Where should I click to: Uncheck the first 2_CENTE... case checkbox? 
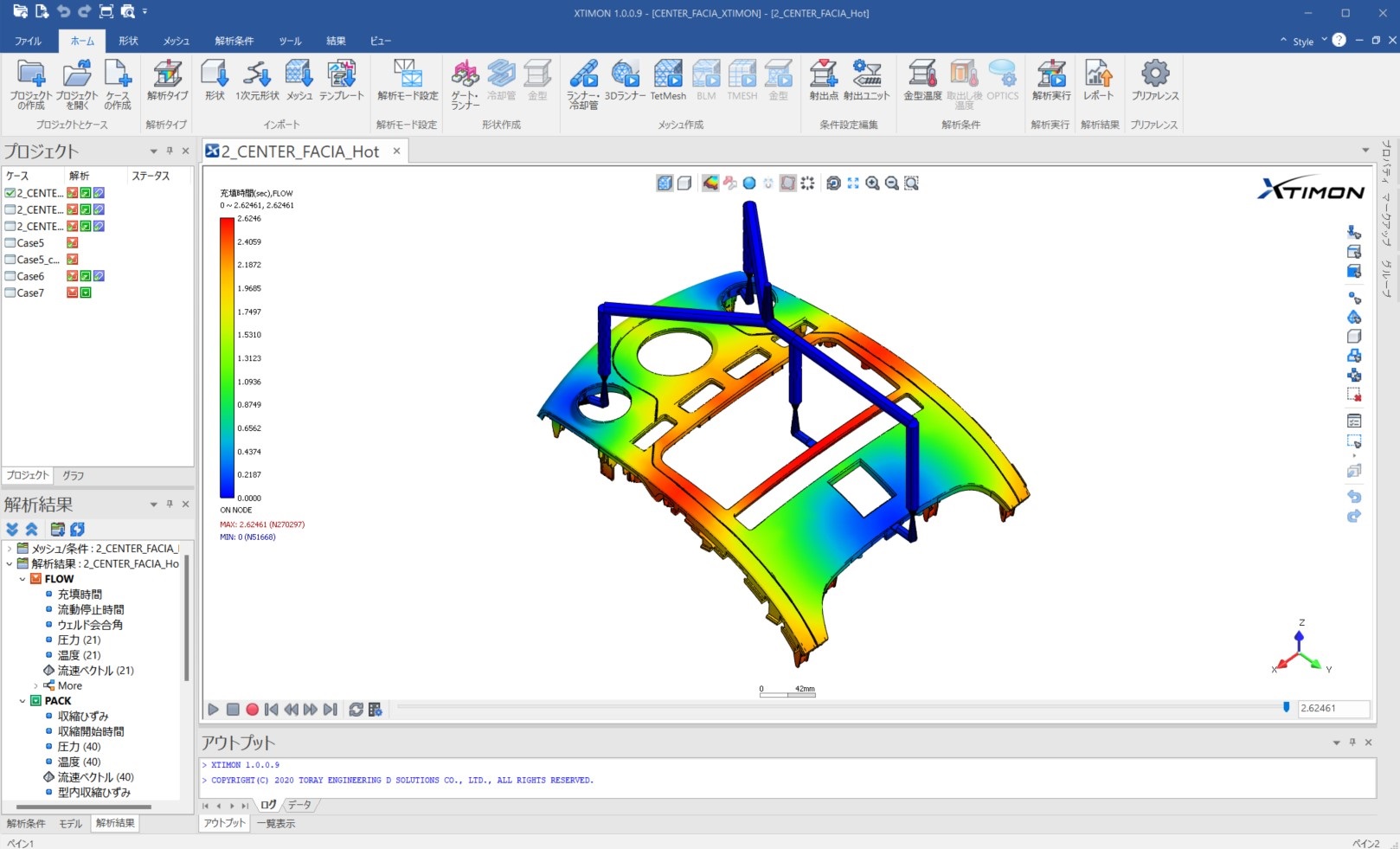(10, 193)
